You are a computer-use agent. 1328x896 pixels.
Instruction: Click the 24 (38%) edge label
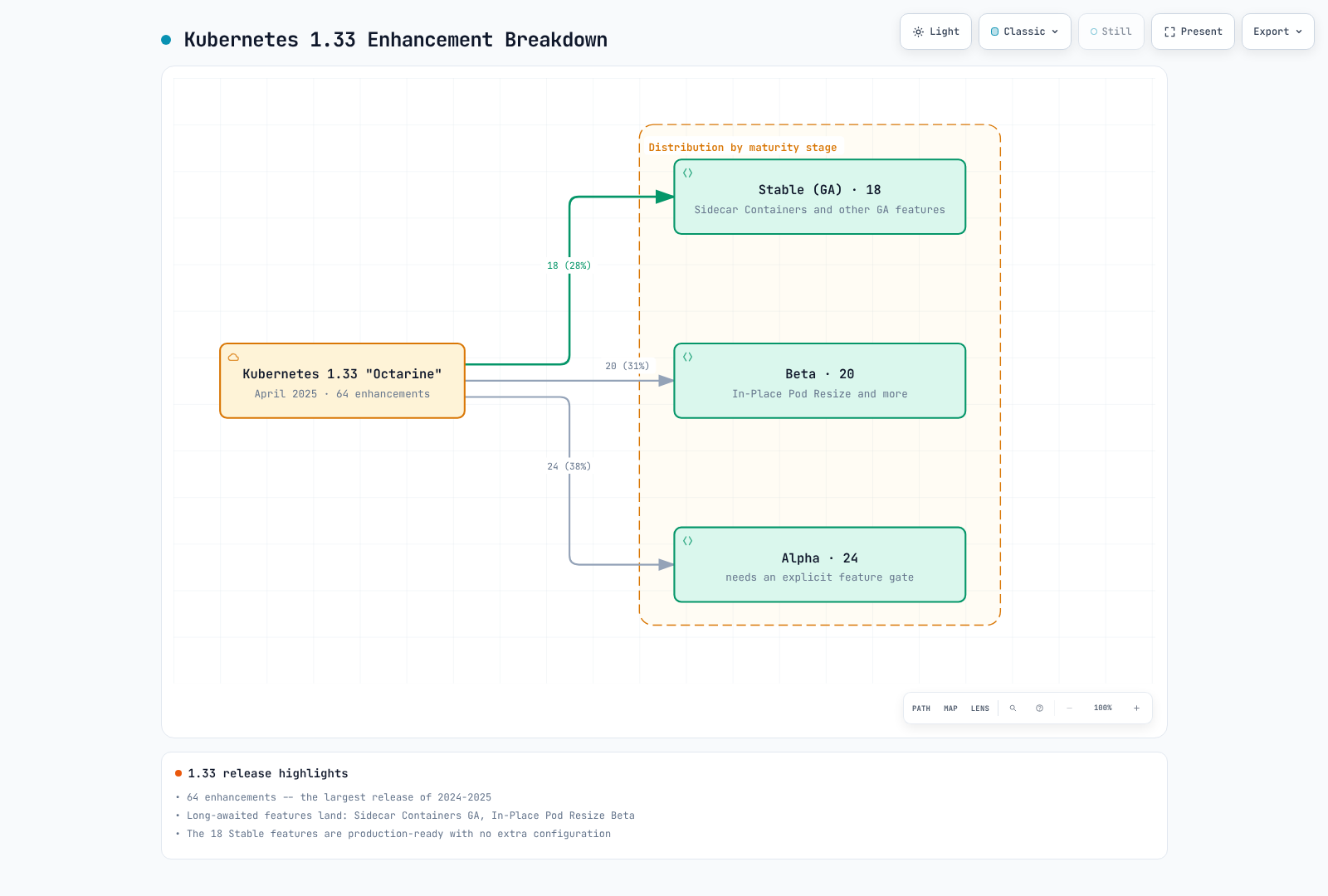click(x=569, y=466)
